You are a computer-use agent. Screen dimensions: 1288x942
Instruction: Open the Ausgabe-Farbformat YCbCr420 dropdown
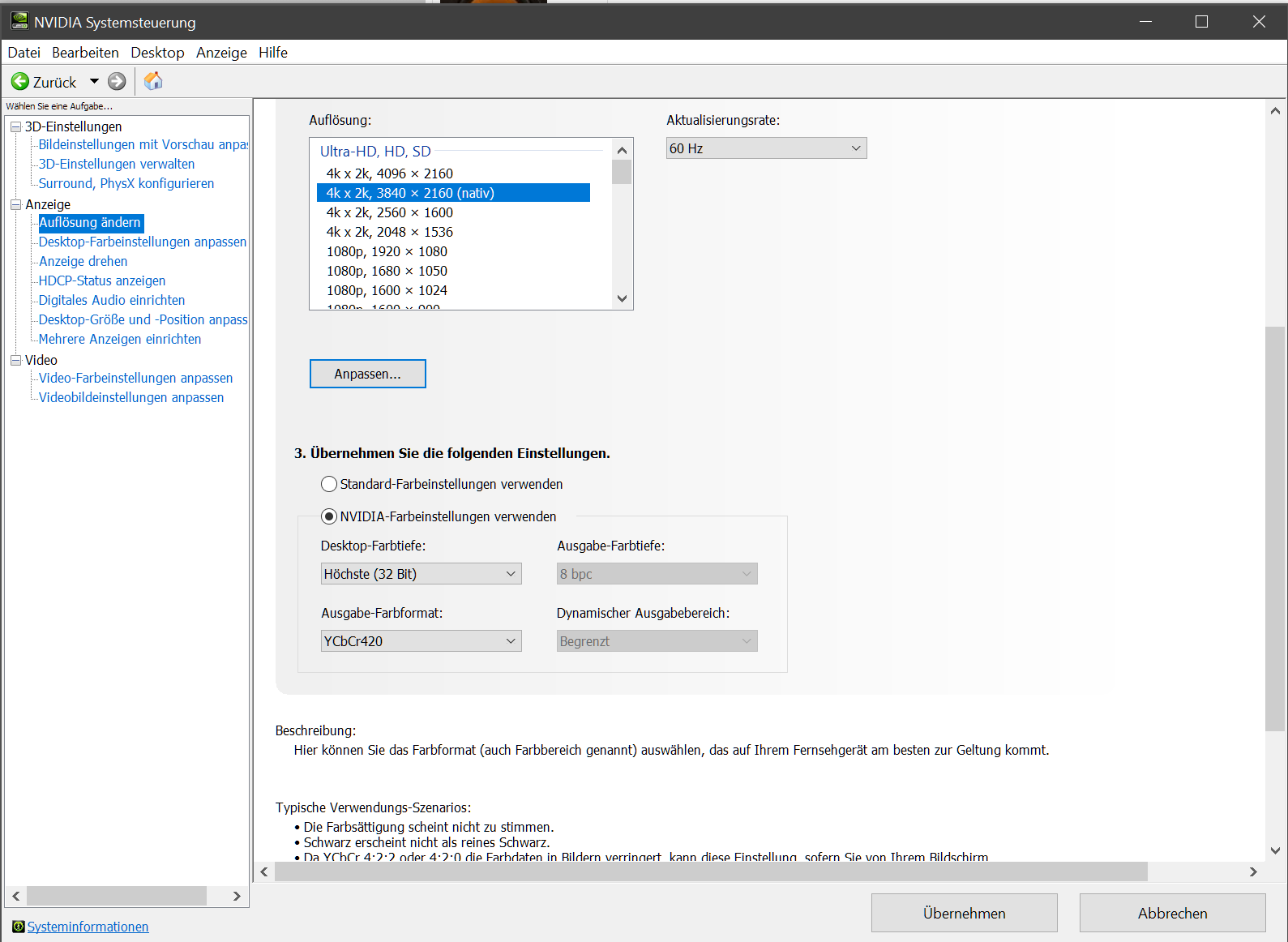[x=421, y=641]
